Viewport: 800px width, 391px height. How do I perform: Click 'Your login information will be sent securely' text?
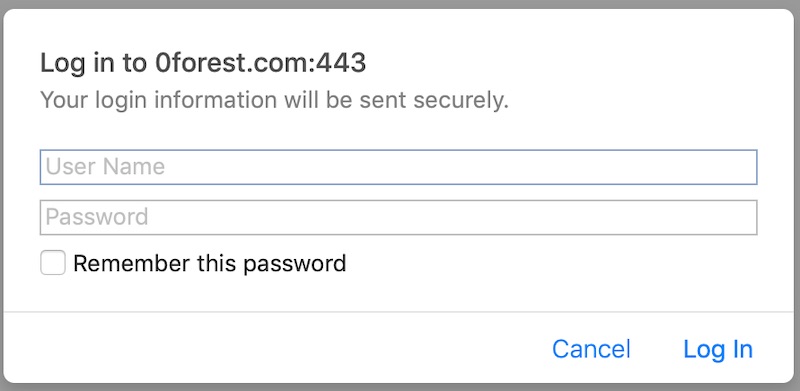[274, 101]
